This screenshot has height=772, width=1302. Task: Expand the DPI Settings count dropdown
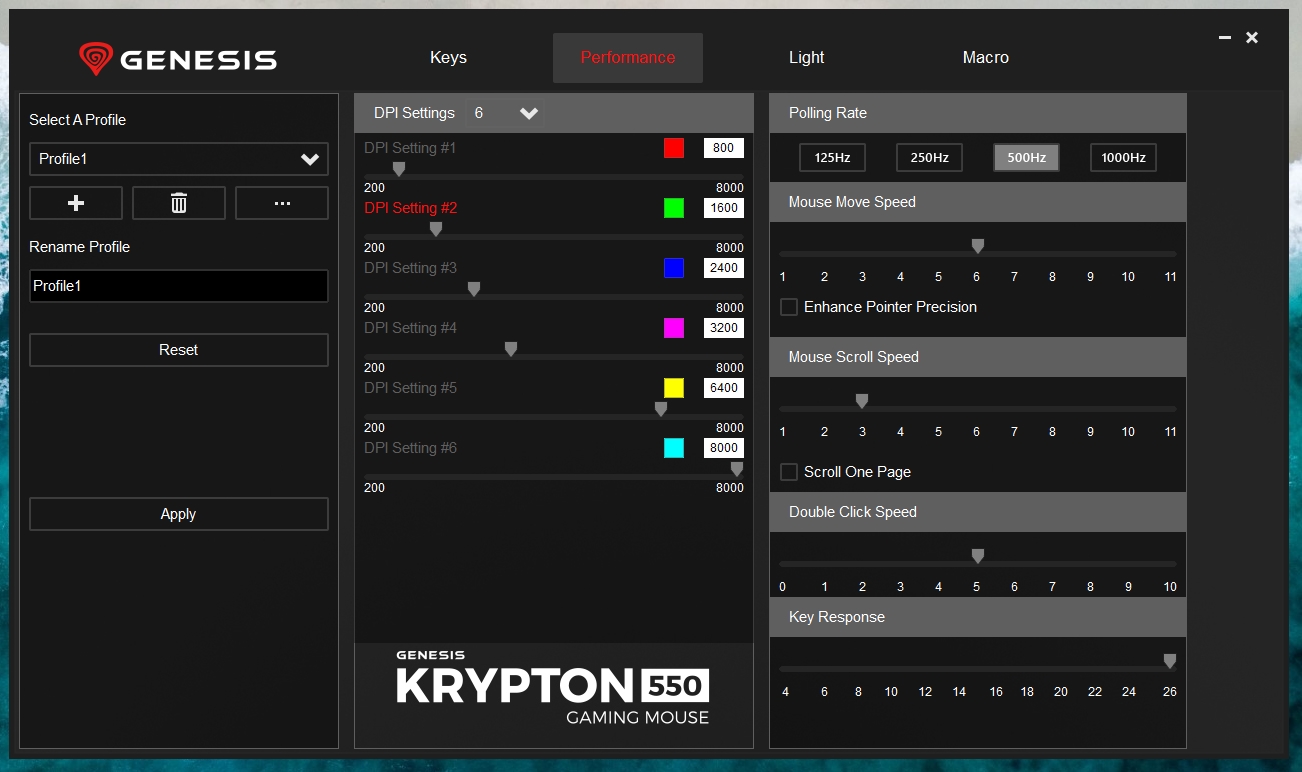tap(507, 113)
